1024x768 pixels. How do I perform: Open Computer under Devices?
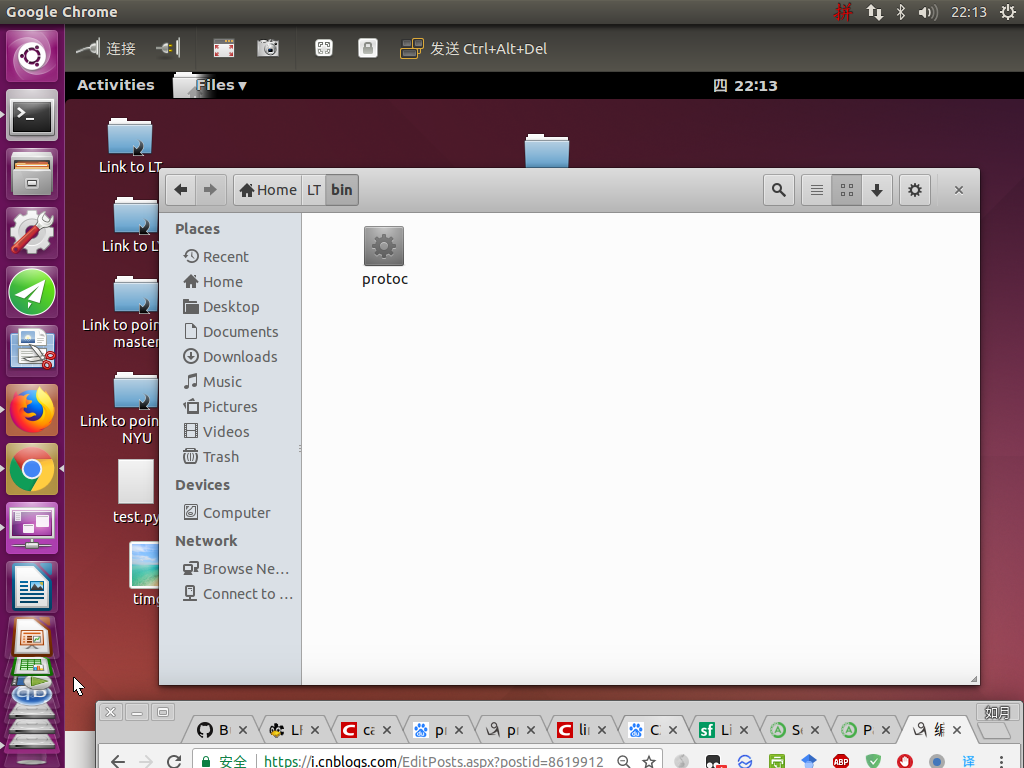point(231,513)
